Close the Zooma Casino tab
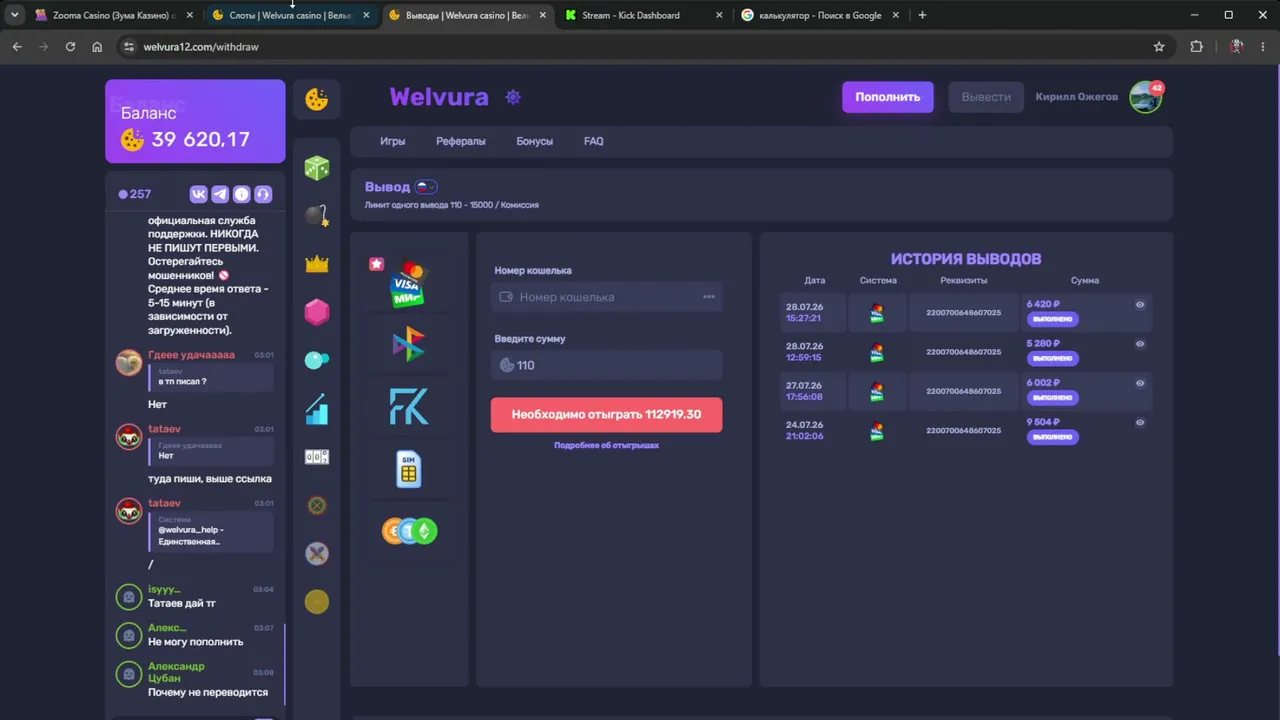 tap(190, 15)
